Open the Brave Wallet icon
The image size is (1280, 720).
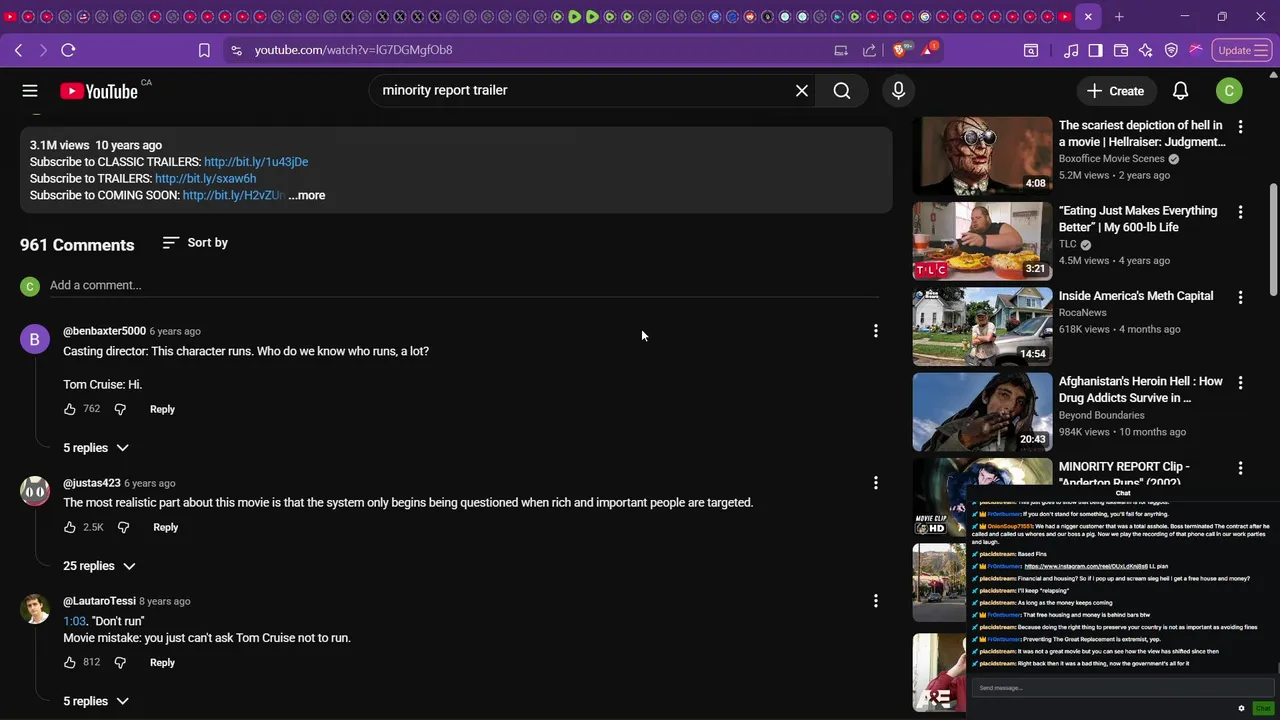[1121, 50]
